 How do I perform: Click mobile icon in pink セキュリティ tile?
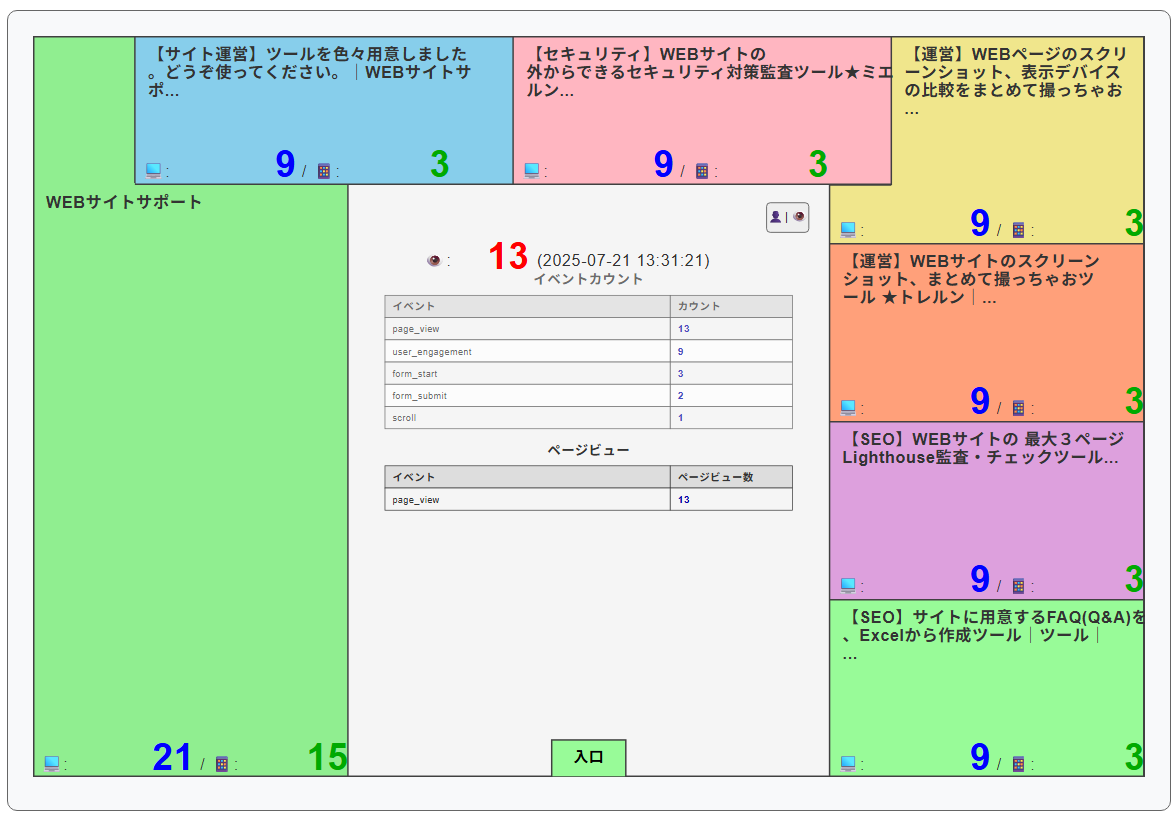coord(702,171)
